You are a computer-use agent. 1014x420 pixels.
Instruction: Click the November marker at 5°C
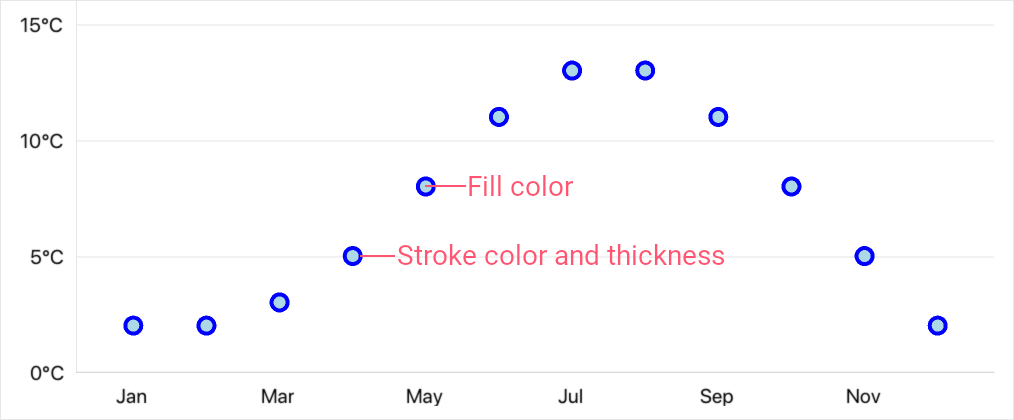[864, 256]
